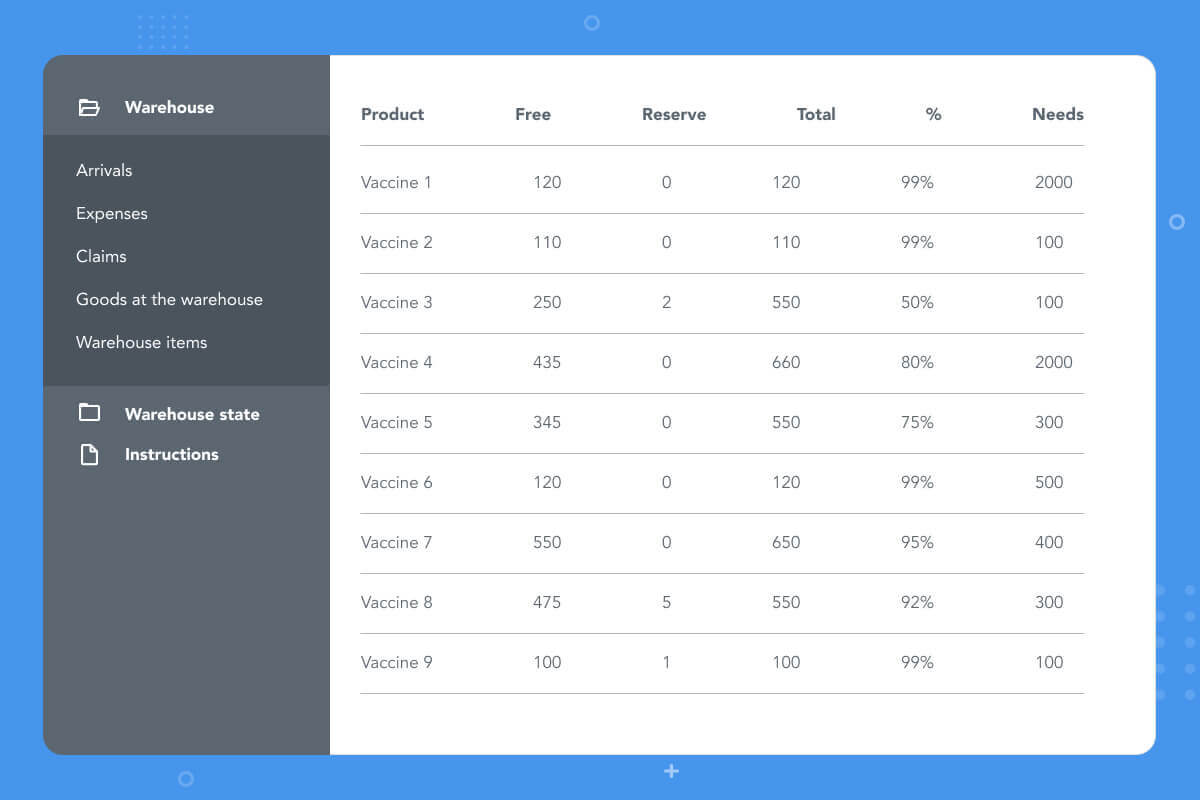The width and height of the screenshot is (1200, 800).
Task: Click Vaccine 5 percentage 75%
Action: click(917, 422)
